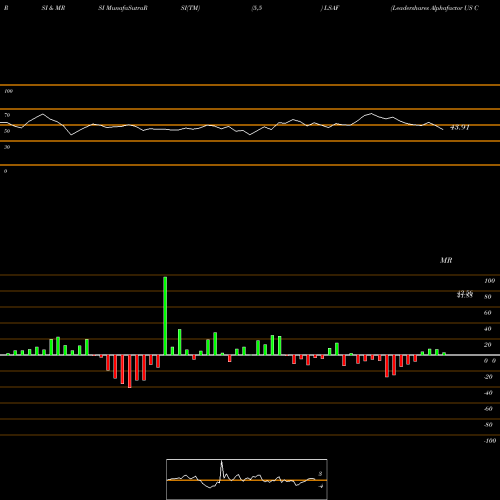Click the tallest green MR histogram bar

coord(165,316)
